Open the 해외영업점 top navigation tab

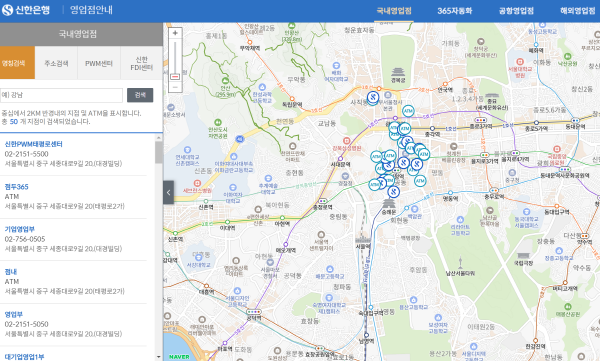(x=577, y=11)
